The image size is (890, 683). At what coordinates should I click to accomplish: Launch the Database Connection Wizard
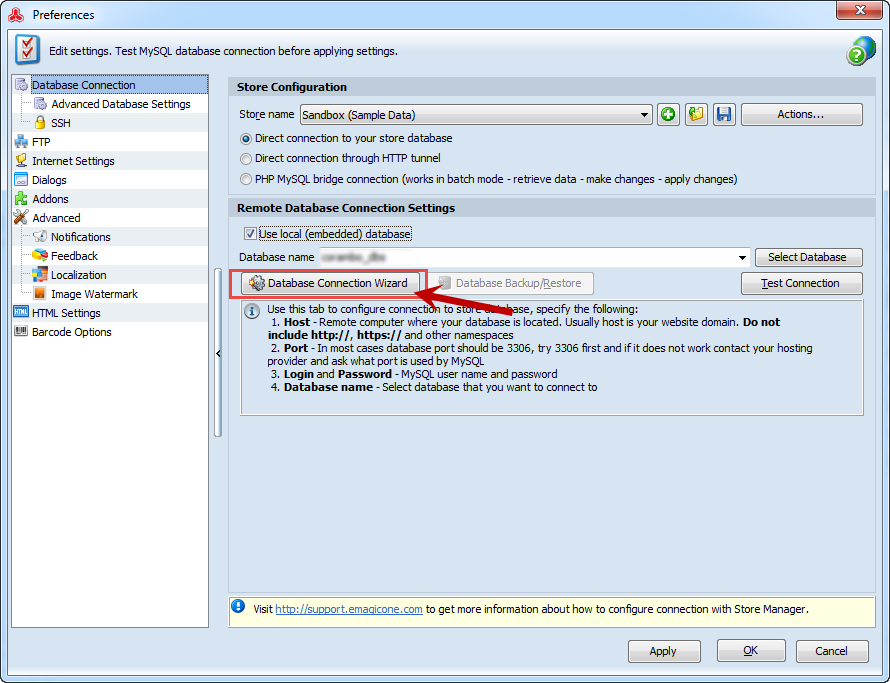coord(328,283)
